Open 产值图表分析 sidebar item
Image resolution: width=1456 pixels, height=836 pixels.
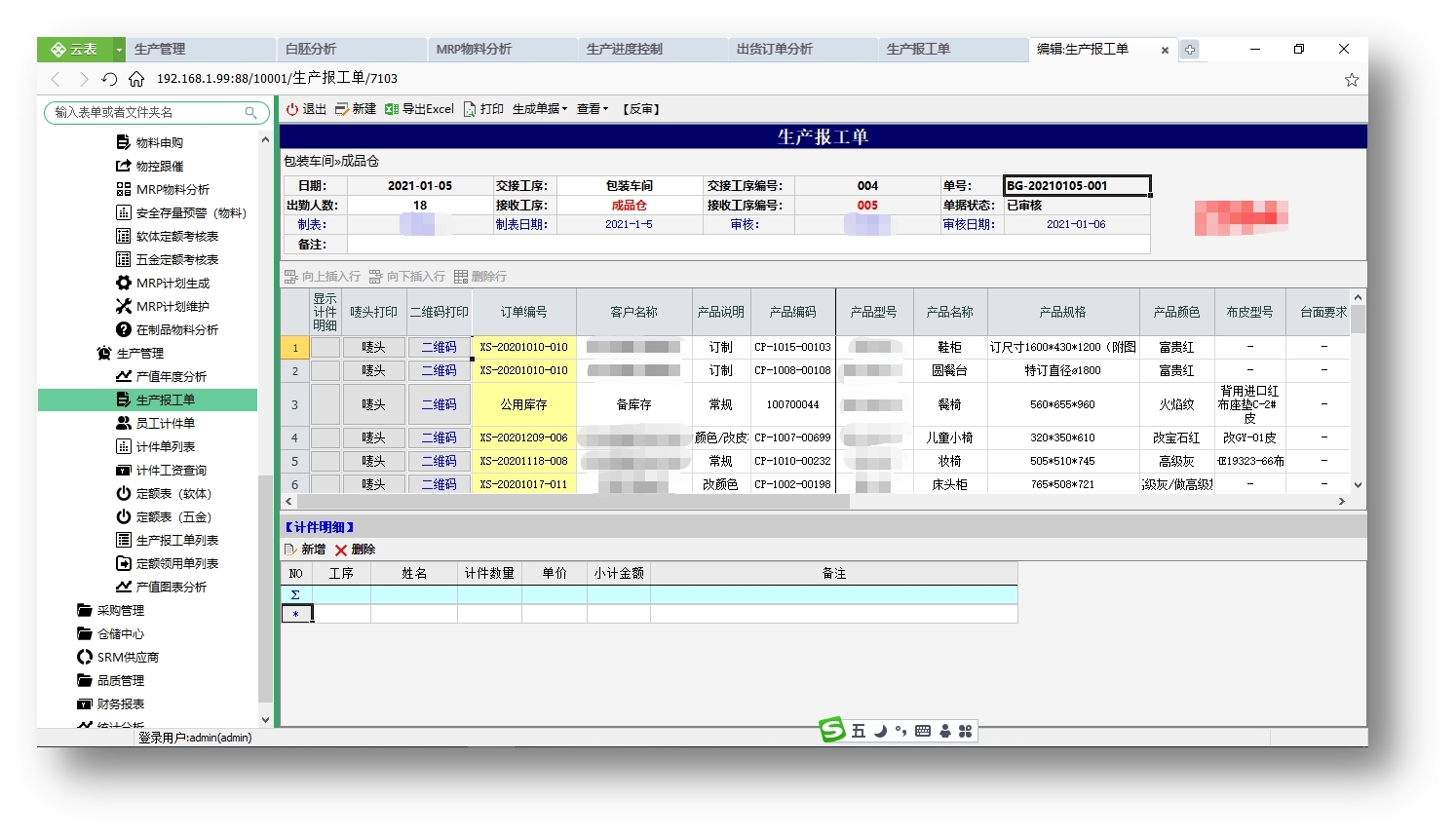coord(161,587)
